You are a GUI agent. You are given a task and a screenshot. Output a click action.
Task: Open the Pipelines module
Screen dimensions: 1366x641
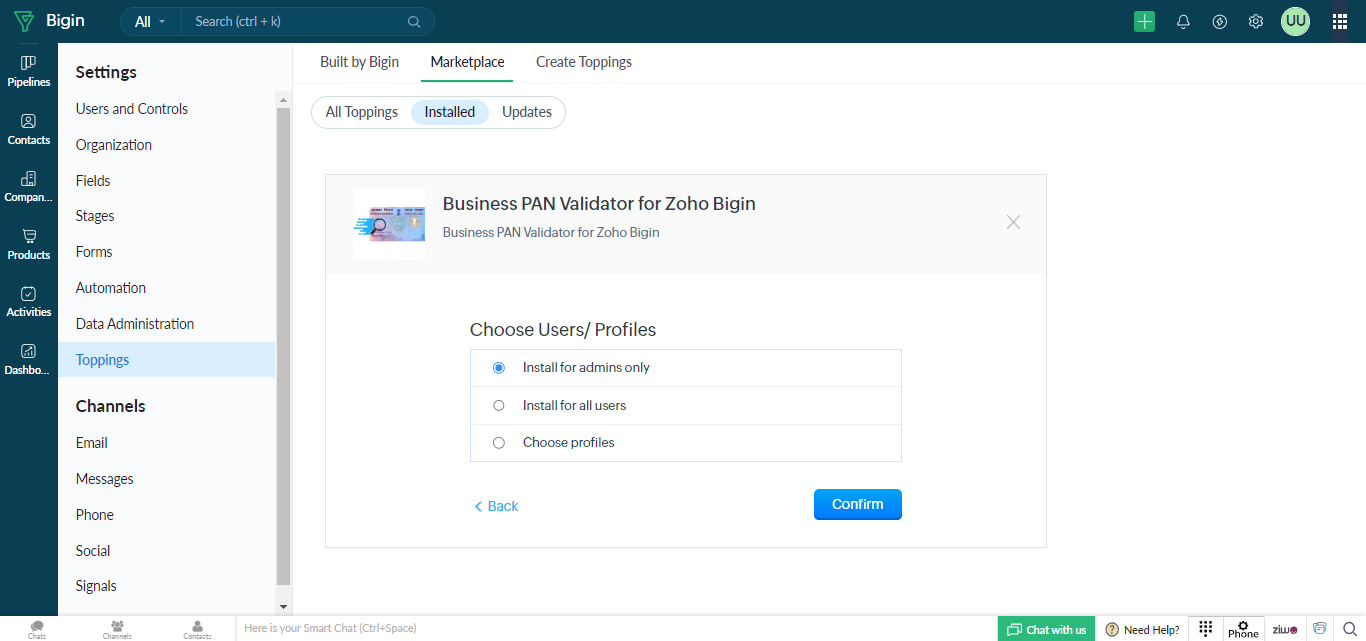(x=29, y=71)
